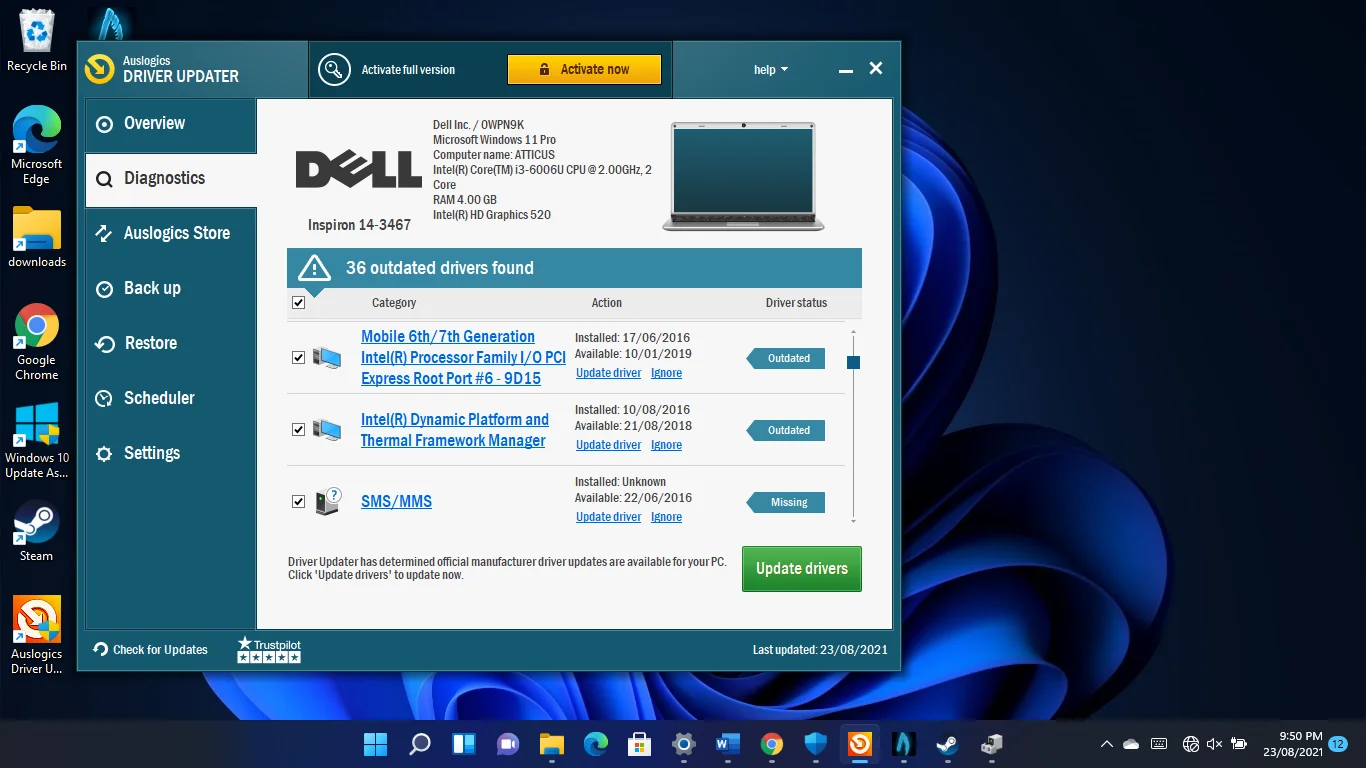Viewport: 1366px width, 768px height.
Task: Open the Recycle Bin desktop icon
Action: click(x=37, y=42)
